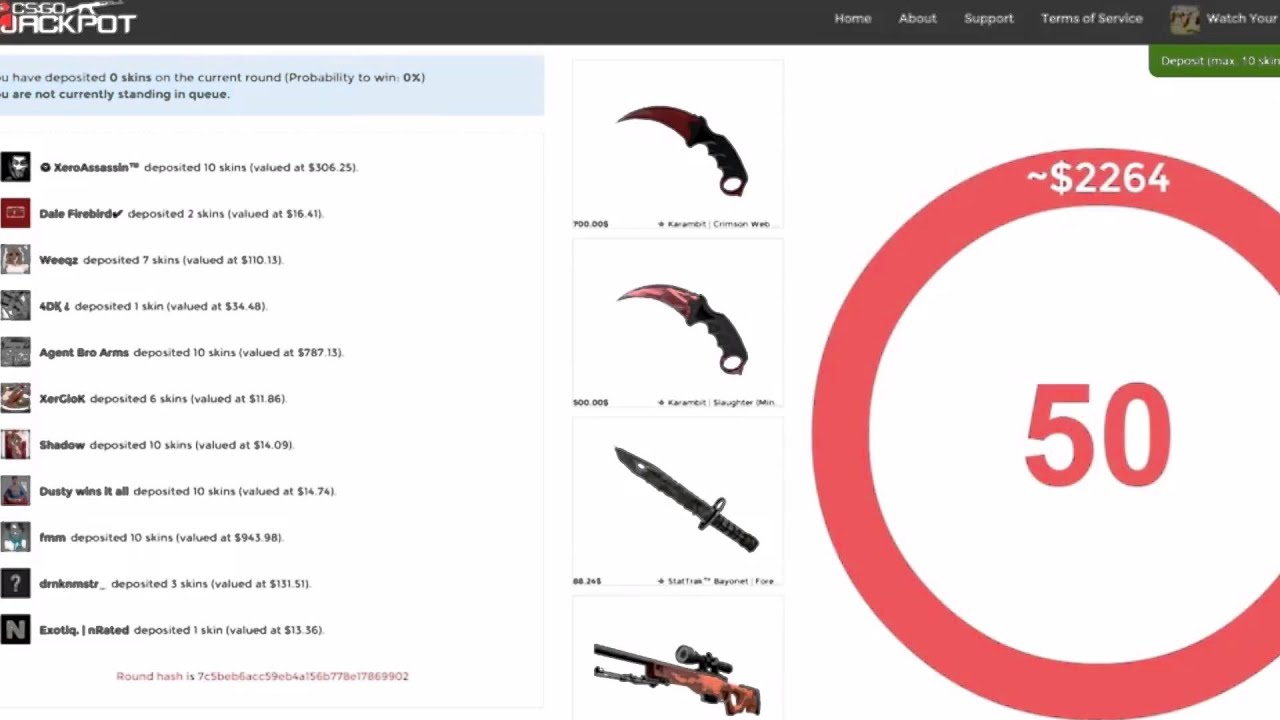This screenshot has height=720, width=1280.
Task: Click the 50 counter in the ring
Action: click(1097, 437)
